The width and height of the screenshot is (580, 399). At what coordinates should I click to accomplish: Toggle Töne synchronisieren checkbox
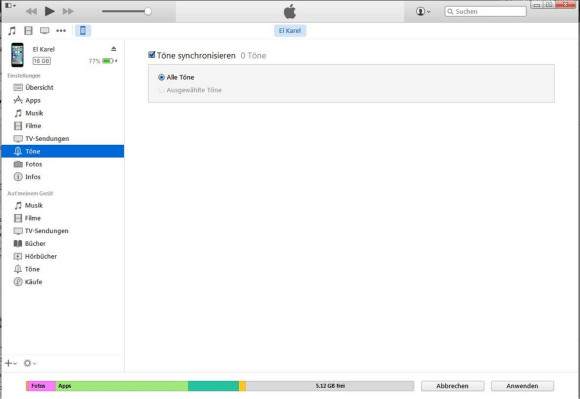click(x=152, y=55)
